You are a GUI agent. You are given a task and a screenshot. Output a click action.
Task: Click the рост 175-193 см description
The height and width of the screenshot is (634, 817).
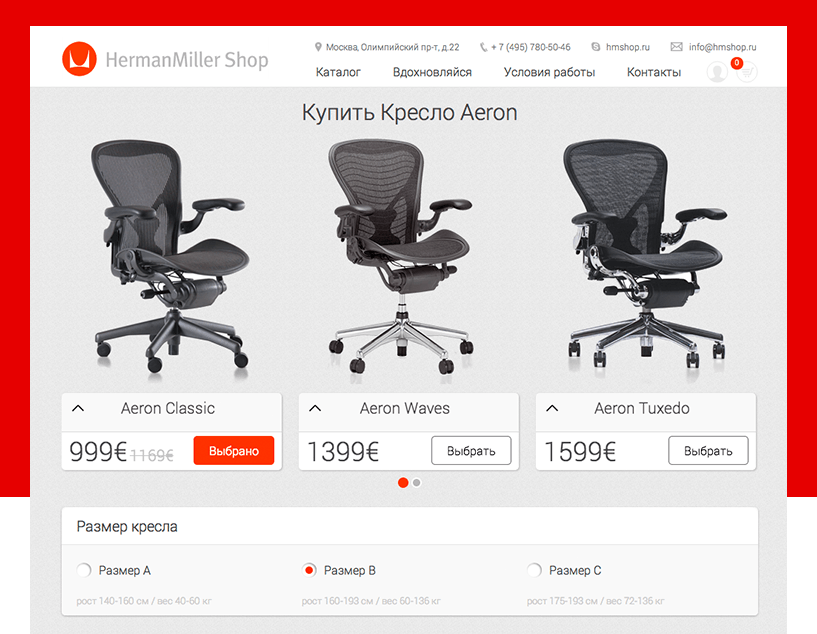click(x=596, y=601)
